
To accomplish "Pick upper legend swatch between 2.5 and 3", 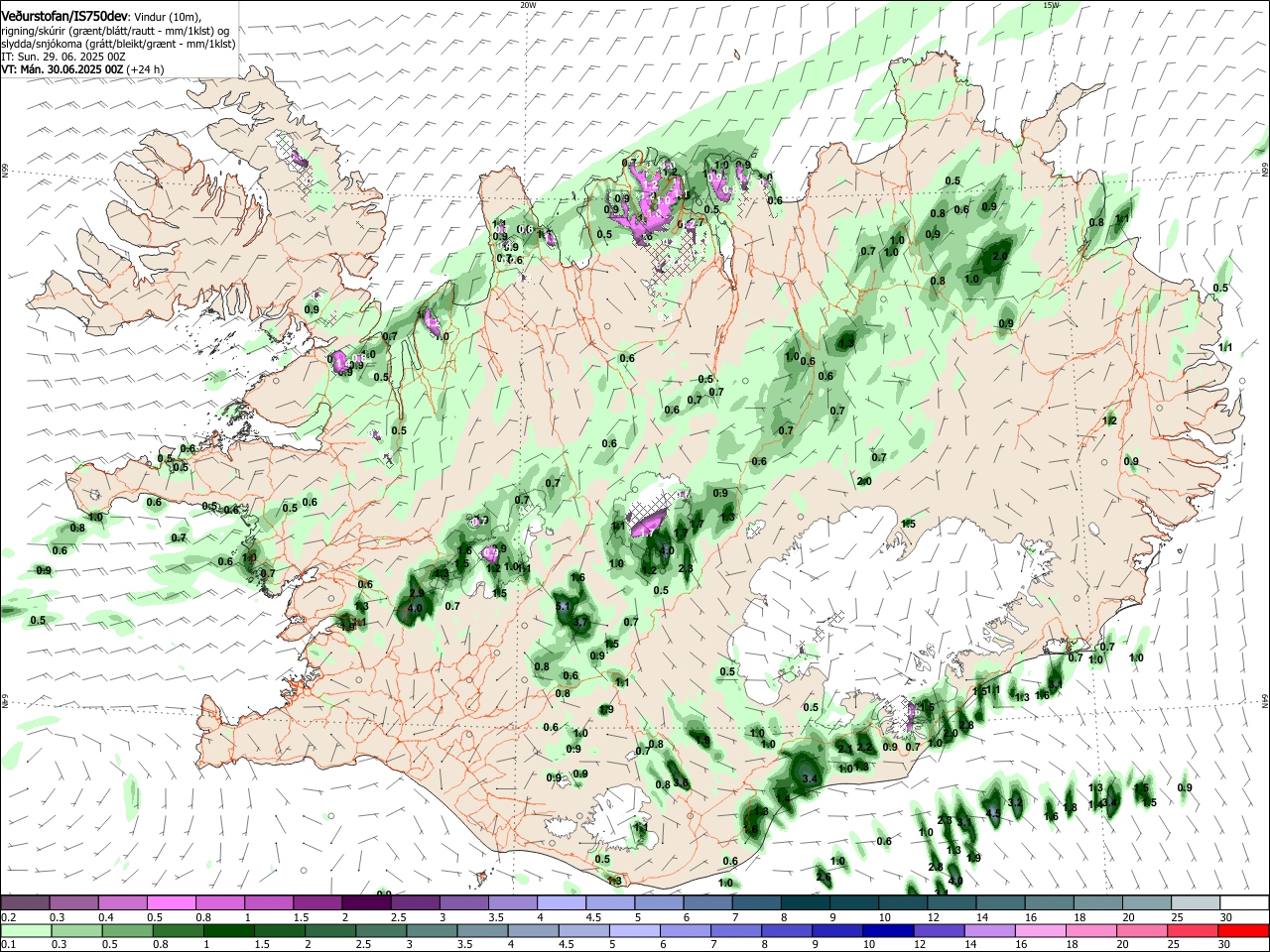I will click(x=414, y=902).
